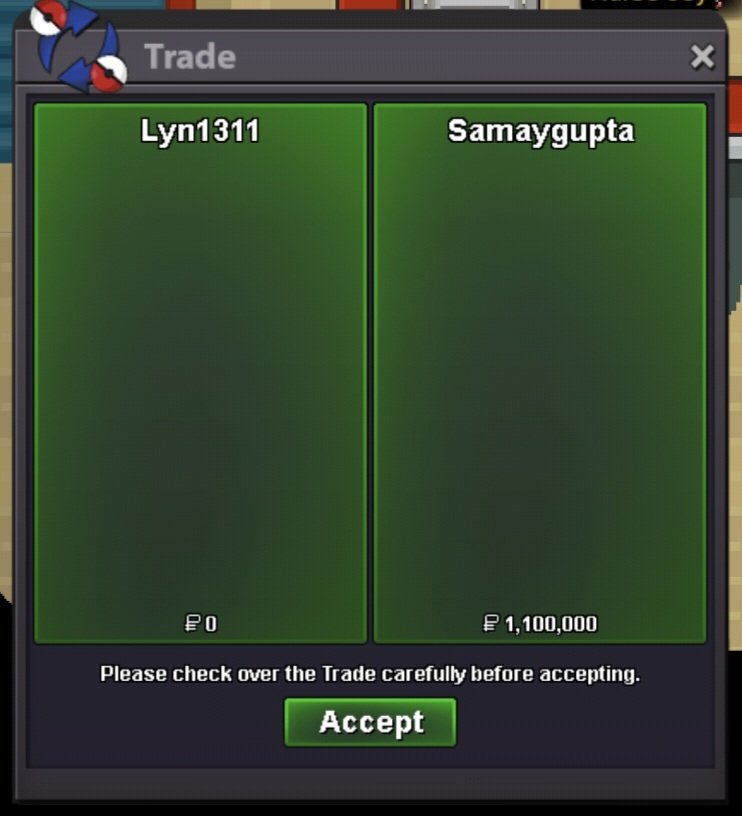The image size is (742, 816).
Task: Click the check Trade carefully warning text
Action: 370,674
